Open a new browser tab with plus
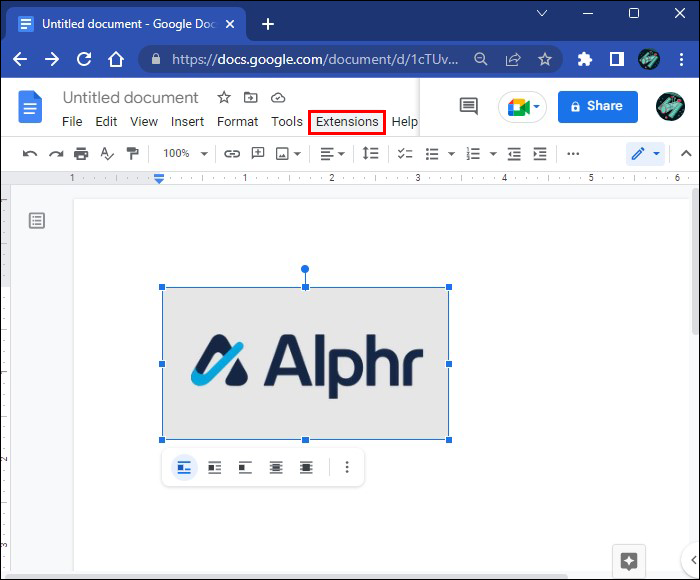The image size is (700, 580). 267,24
